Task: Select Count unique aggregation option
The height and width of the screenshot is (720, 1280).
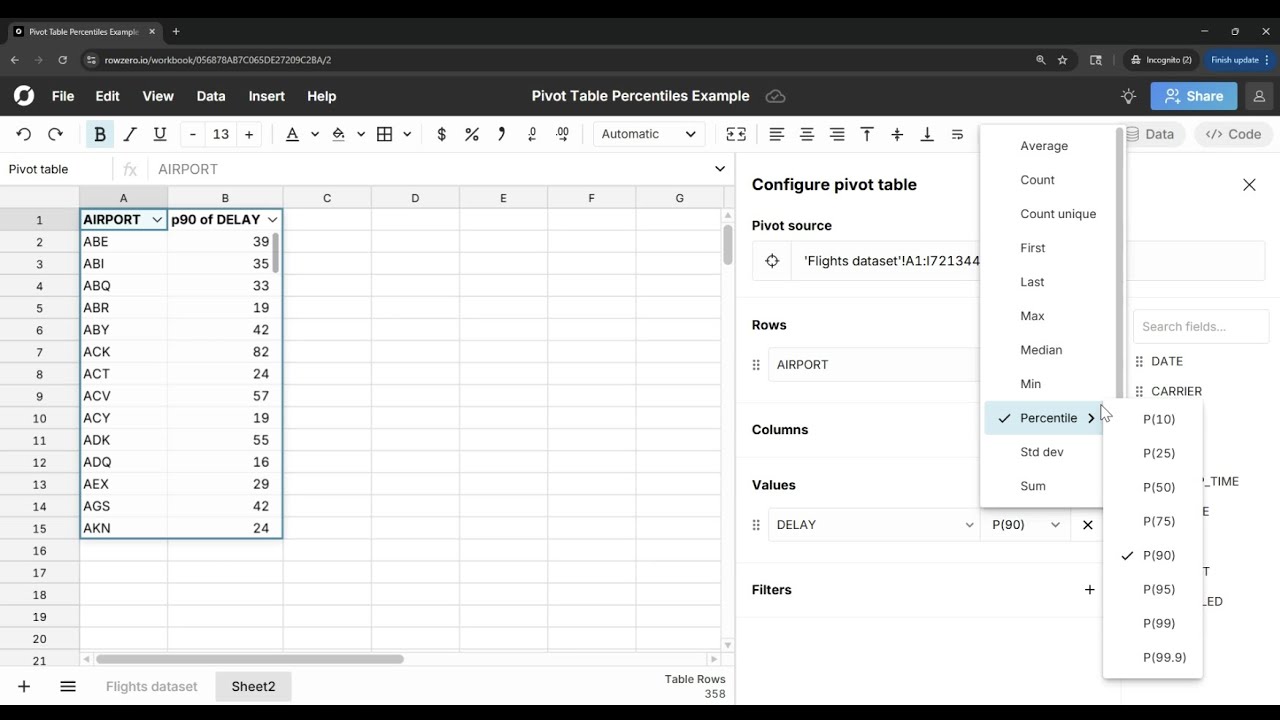Action: coord(1058,214)
